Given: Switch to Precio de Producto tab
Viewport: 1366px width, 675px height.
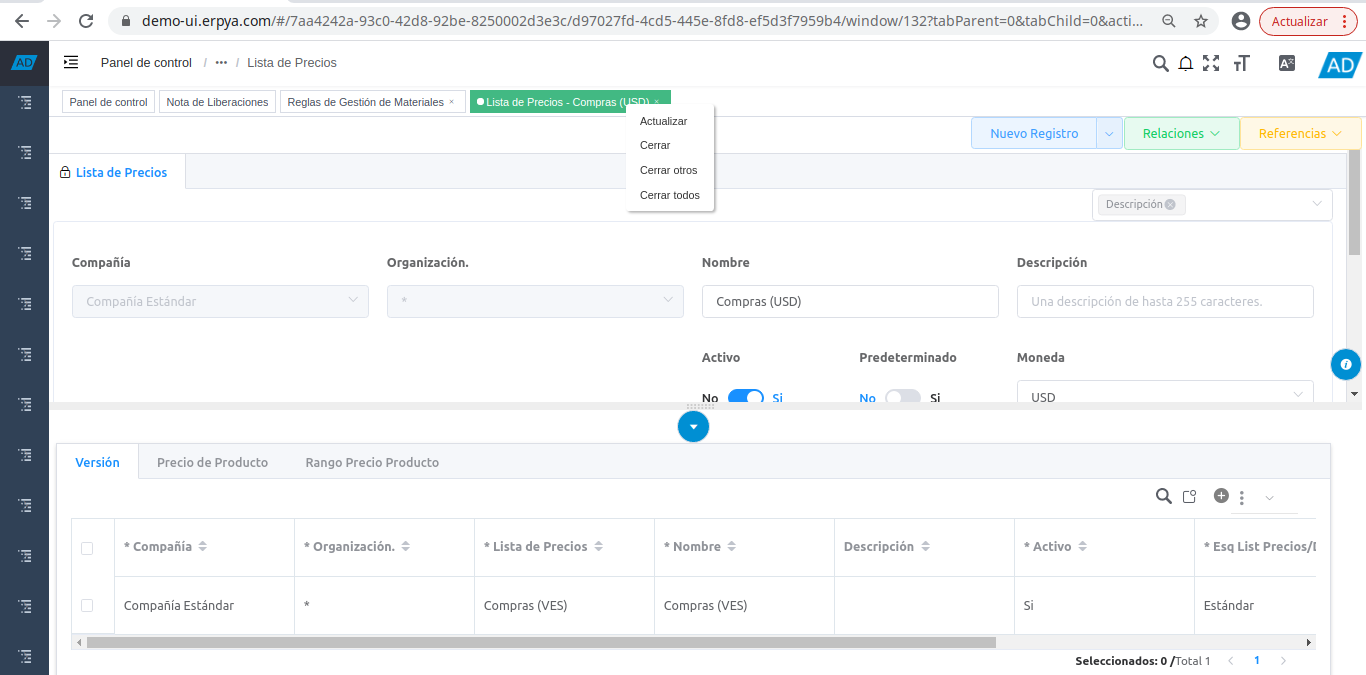Looking at the screenshot, I should tap(212, 462).
